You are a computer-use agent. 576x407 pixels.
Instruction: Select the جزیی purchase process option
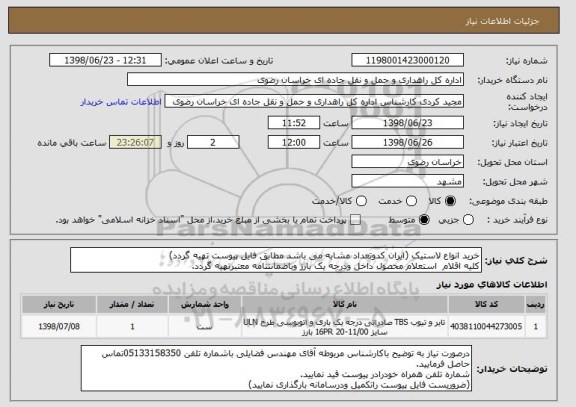(x=468, y=220)
